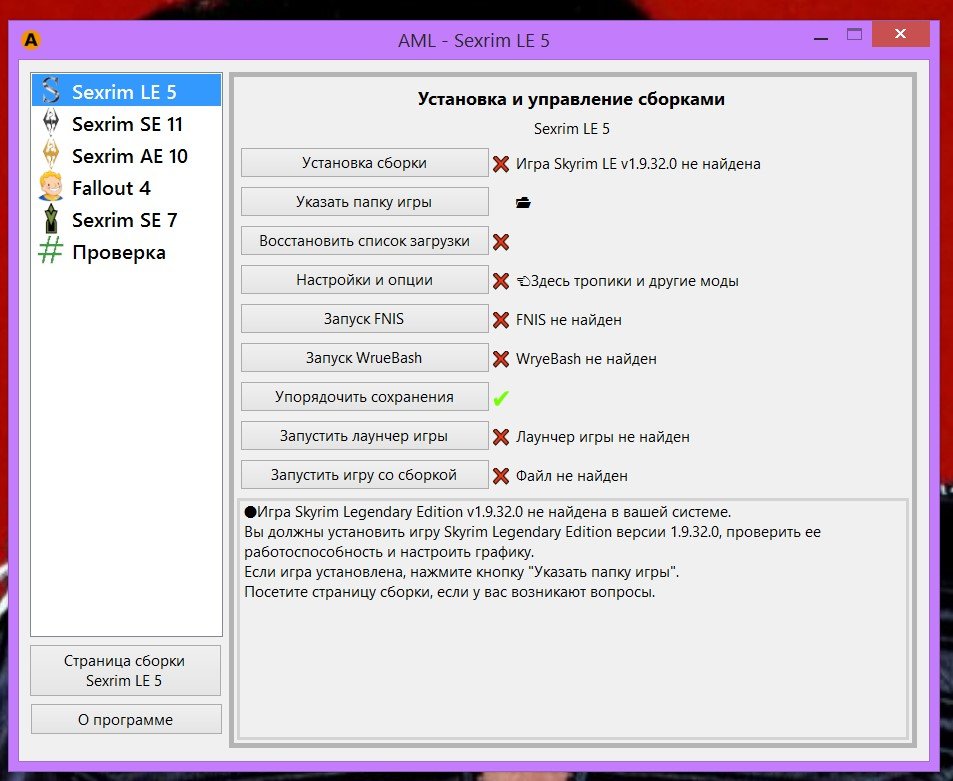Click the golden dragon icon for Sexrim AE 10
953x781 pixels.
(50, 156)
